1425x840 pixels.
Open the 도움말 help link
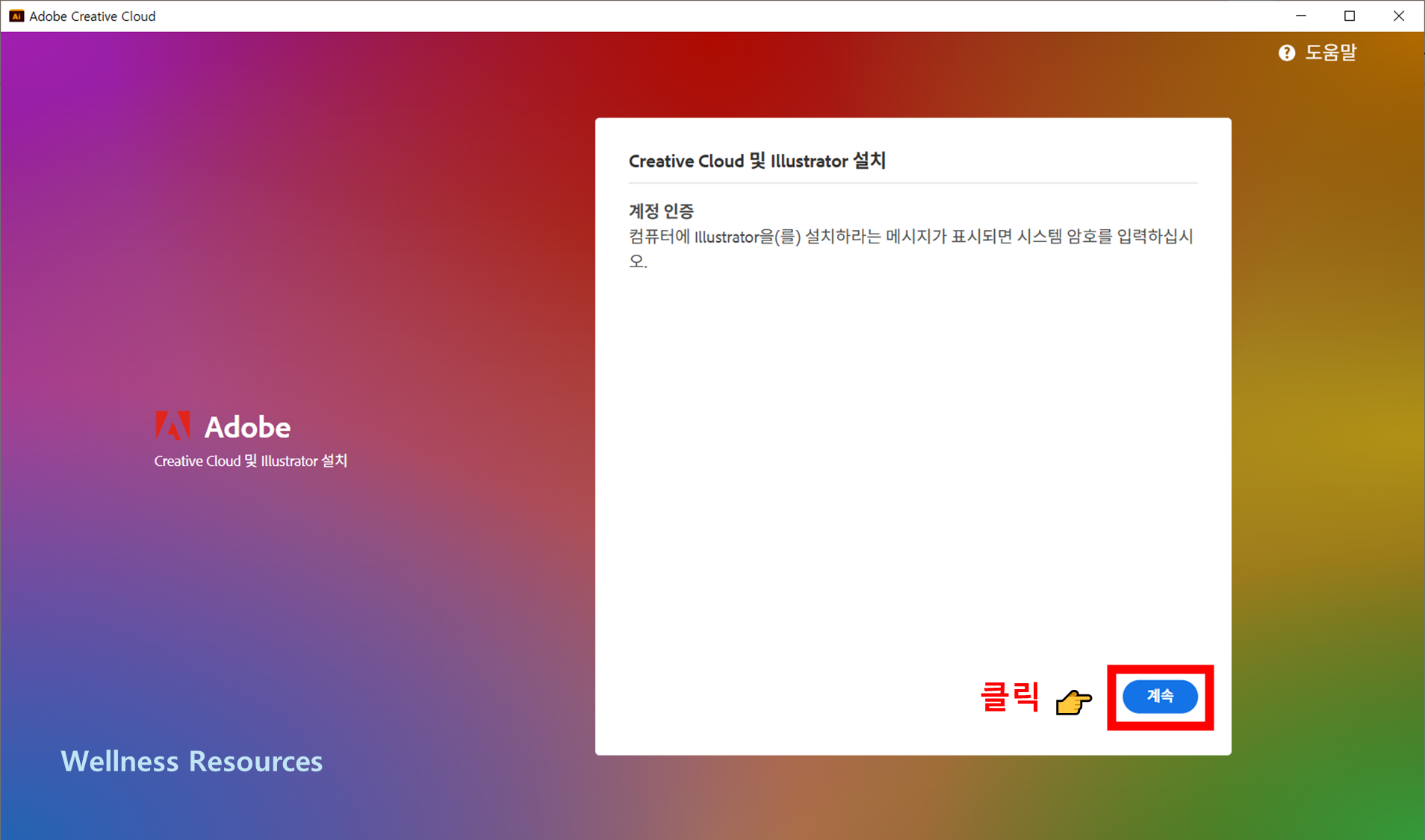1330,53
